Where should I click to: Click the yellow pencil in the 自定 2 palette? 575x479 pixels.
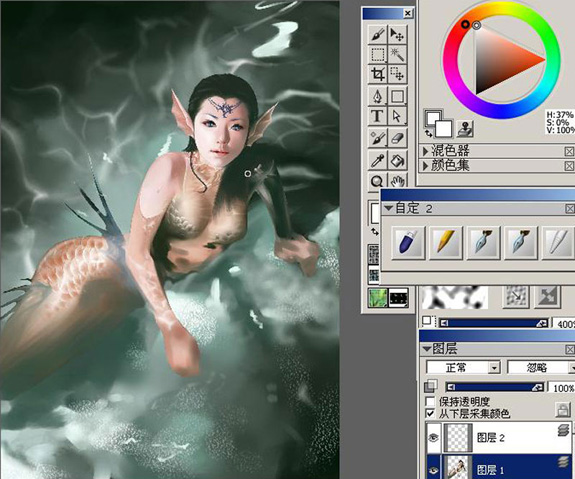click(446, 242)
